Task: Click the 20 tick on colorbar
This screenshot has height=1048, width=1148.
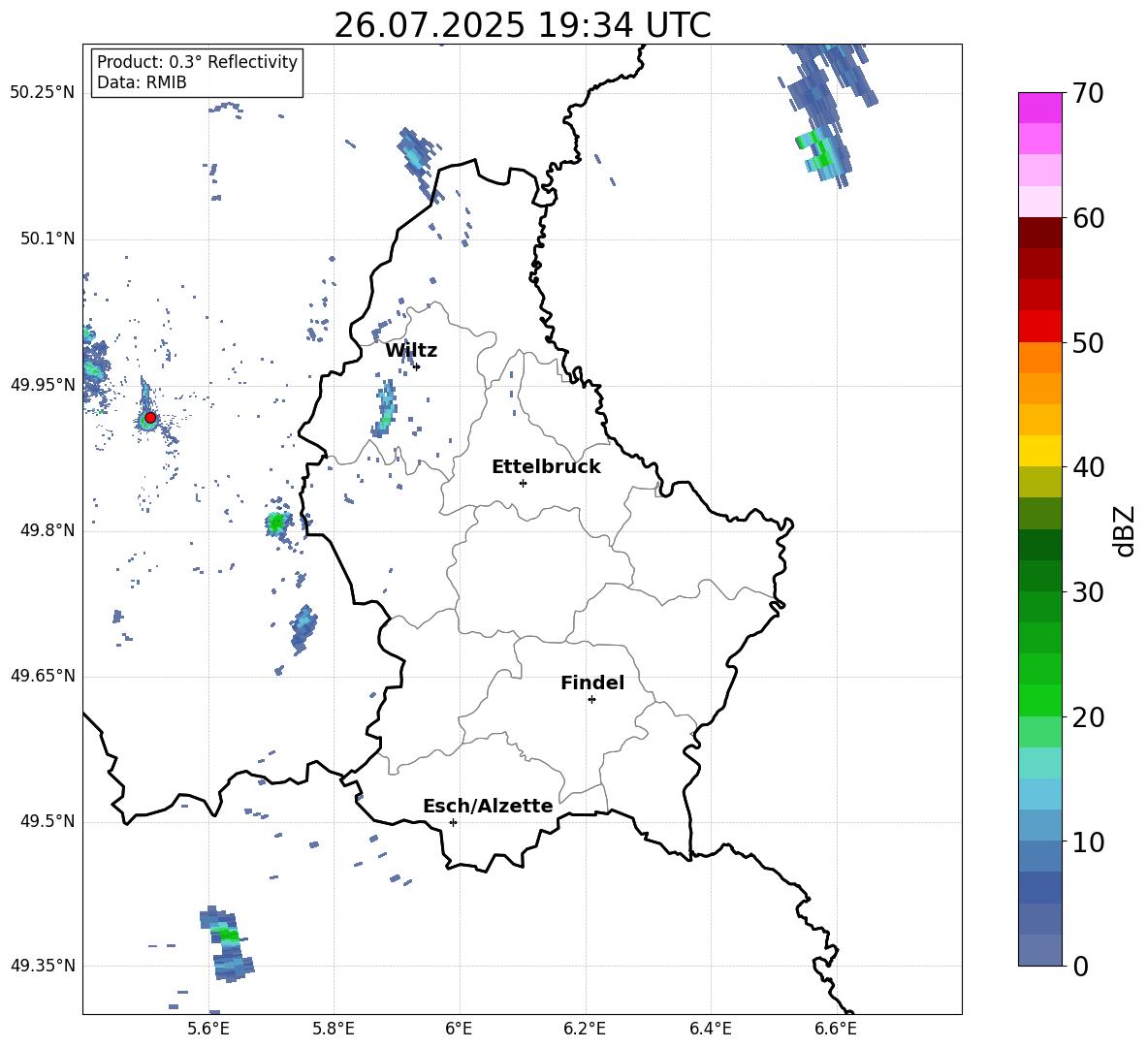Action: tap(1088, 717)
